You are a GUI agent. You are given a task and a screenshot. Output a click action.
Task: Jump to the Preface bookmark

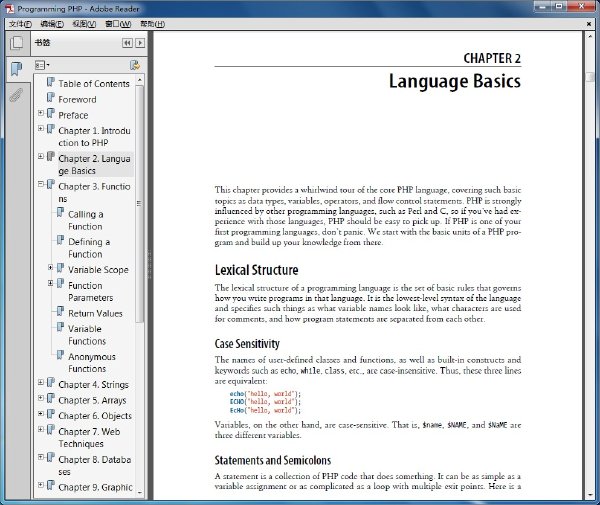(73, 115)
